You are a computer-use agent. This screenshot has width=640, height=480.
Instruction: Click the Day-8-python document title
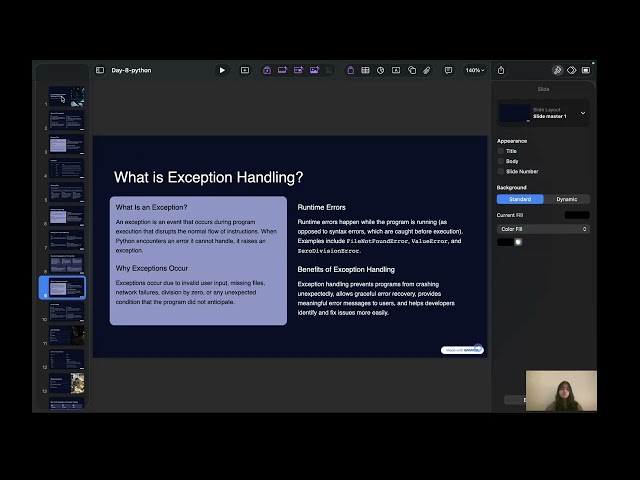(131, 70)
